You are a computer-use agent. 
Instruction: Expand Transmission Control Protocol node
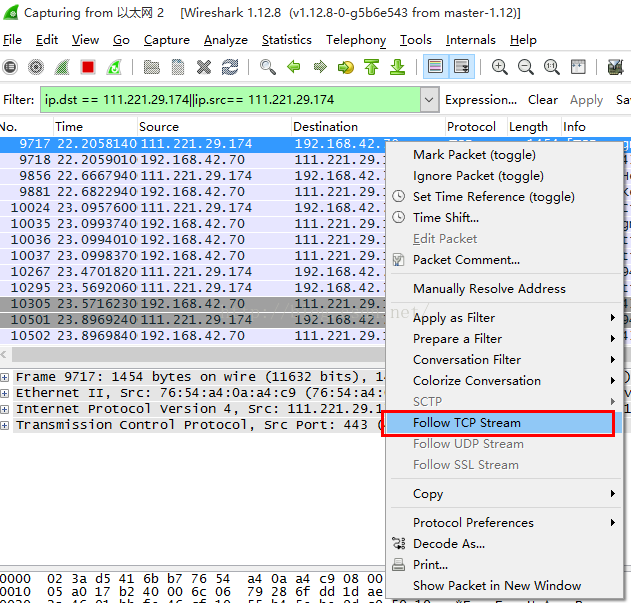pos(4,425)
